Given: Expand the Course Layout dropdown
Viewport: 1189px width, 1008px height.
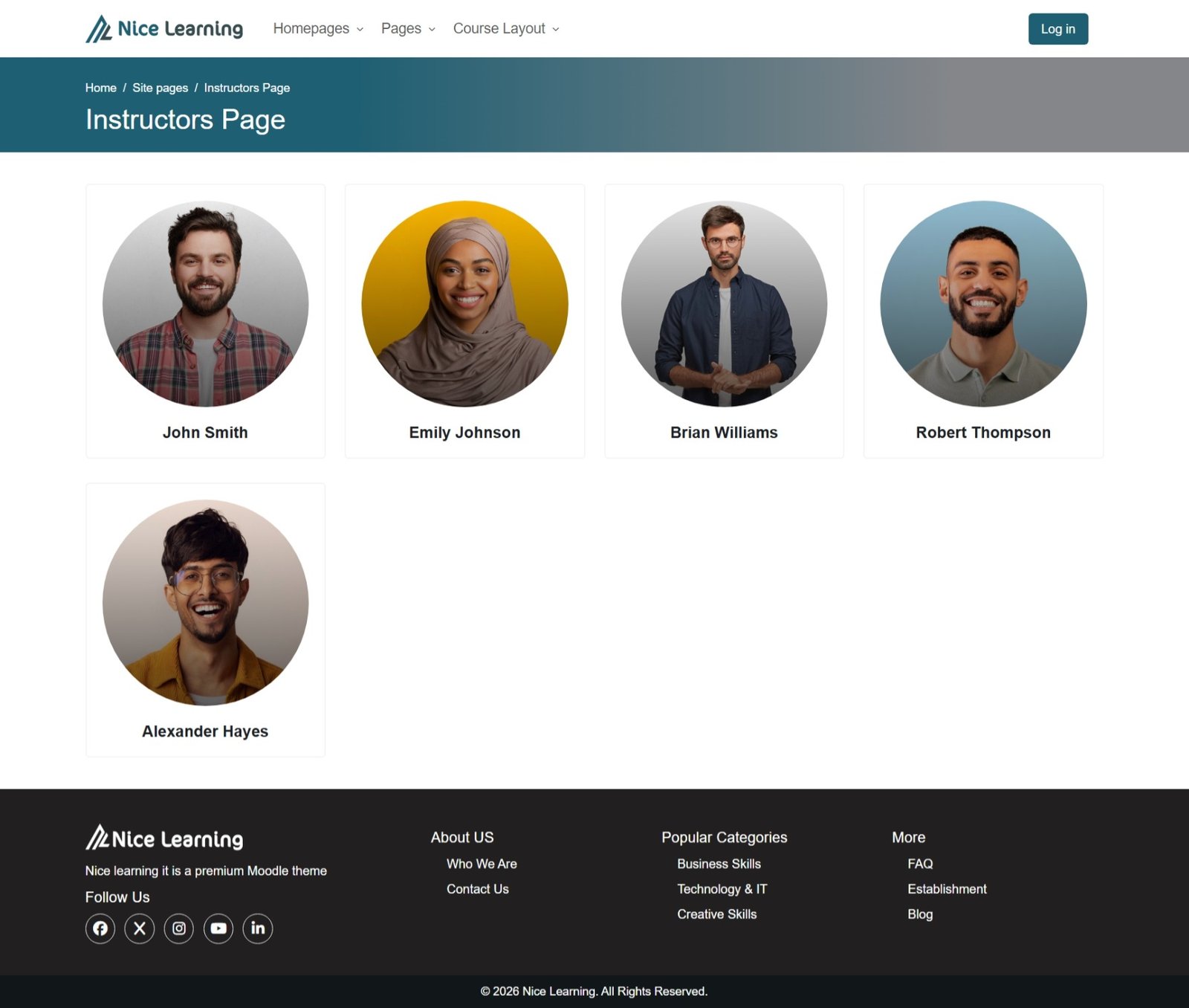Looking at the screenshot, I should pyautogui.click(x=506, y=29).
